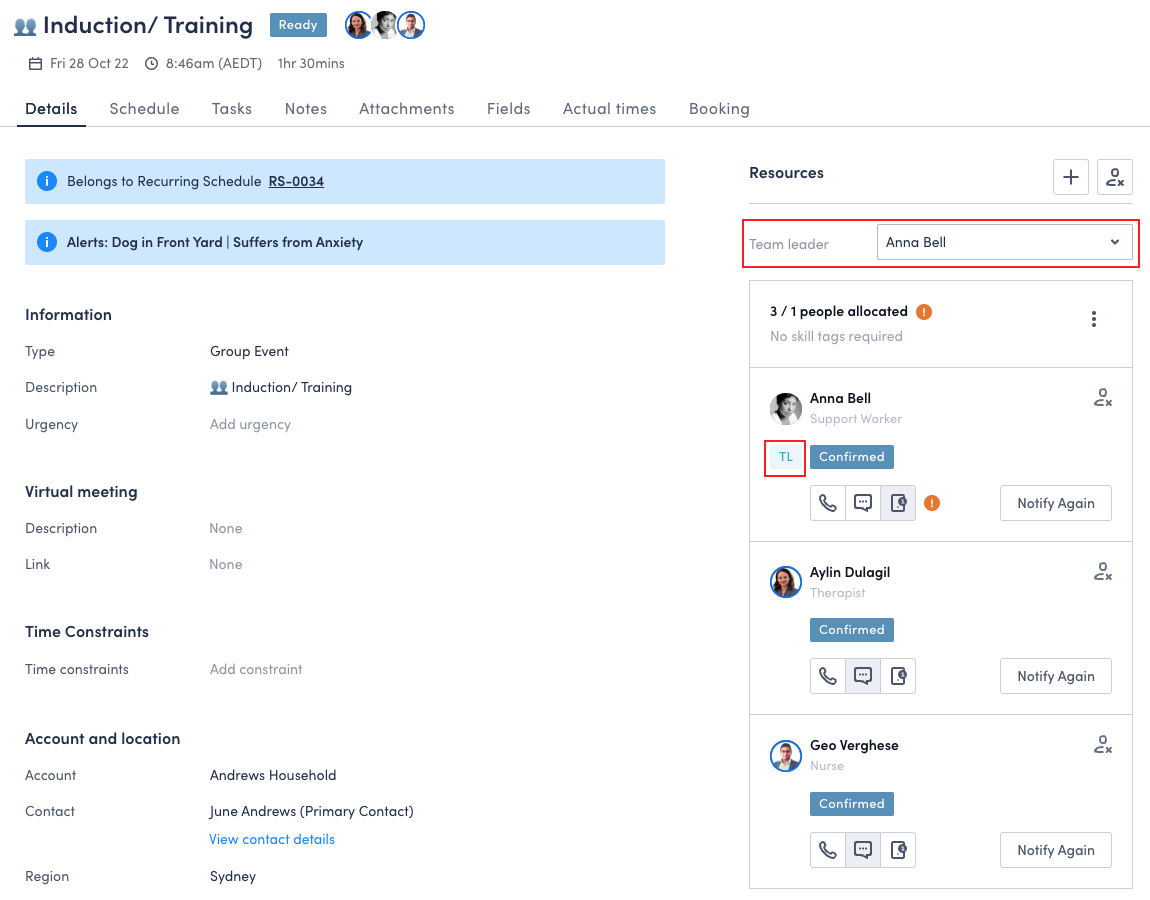Go to the Actual times tab

pos(609,109)
